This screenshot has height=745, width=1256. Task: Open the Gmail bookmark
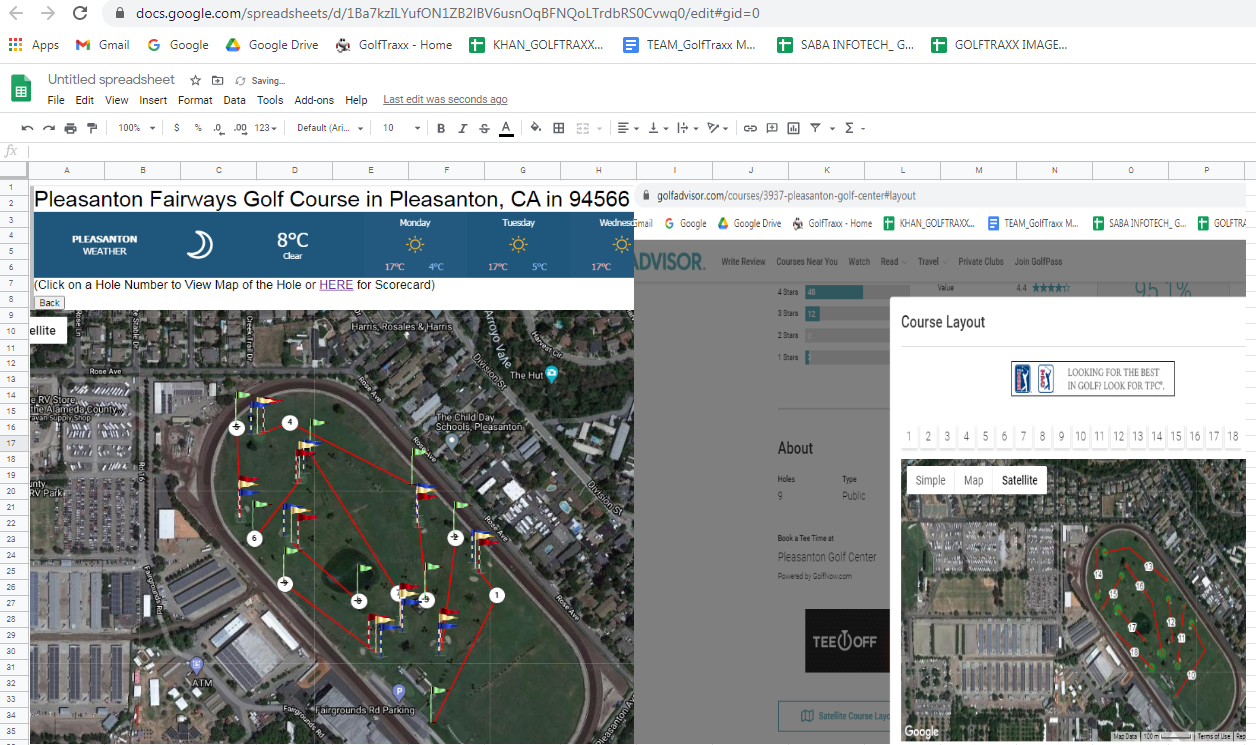click(x=103, y=45)
